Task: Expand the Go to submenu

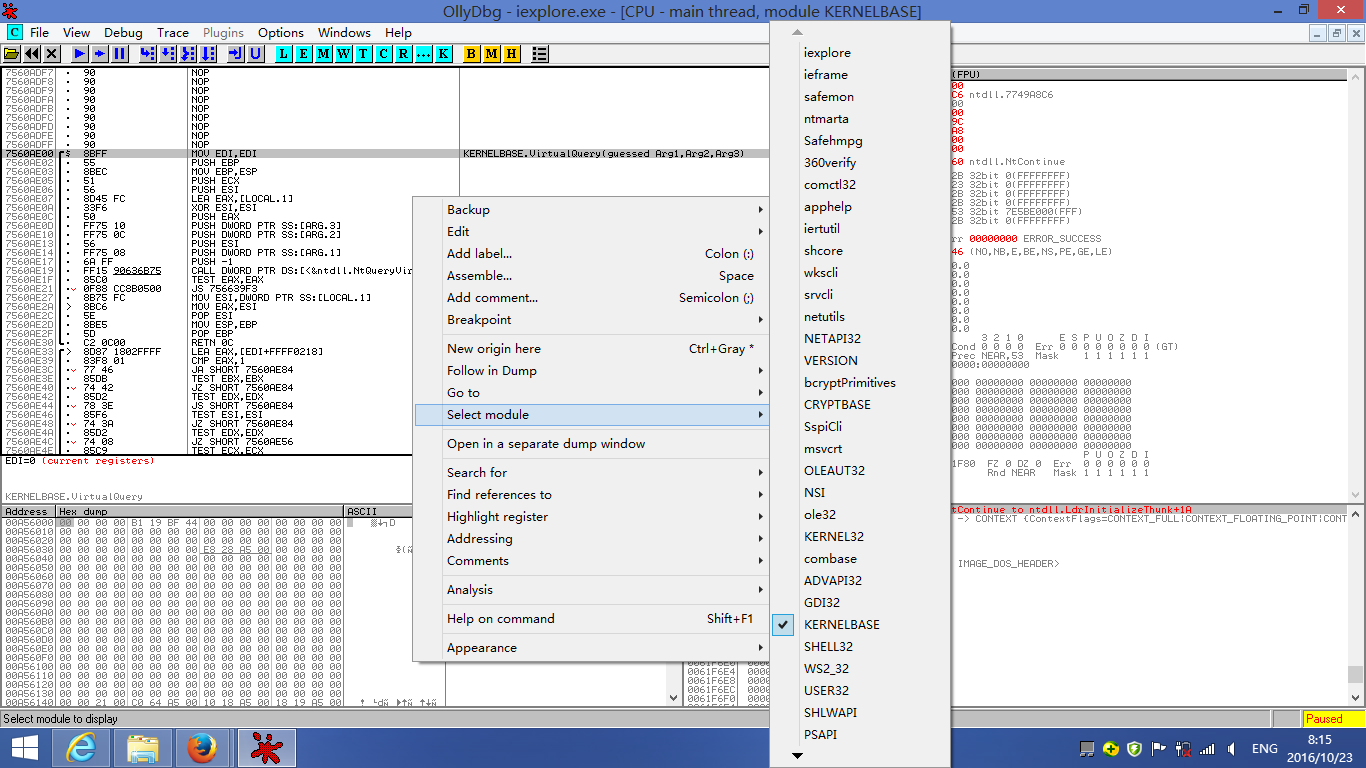Action: 592,393
